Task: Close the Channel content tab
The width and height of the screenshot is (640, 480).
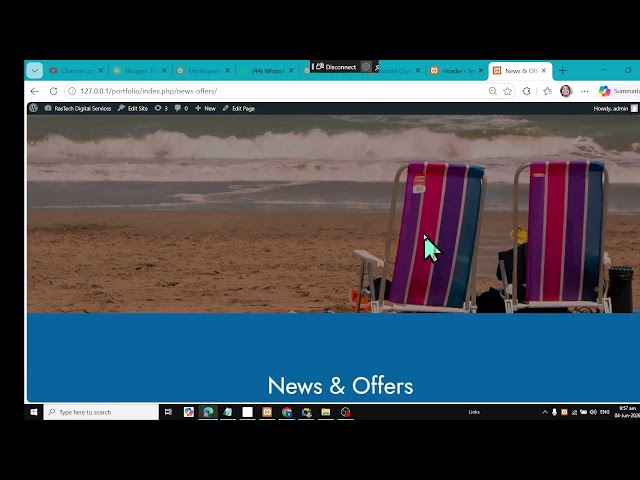Action: click(x=101, y=71)
